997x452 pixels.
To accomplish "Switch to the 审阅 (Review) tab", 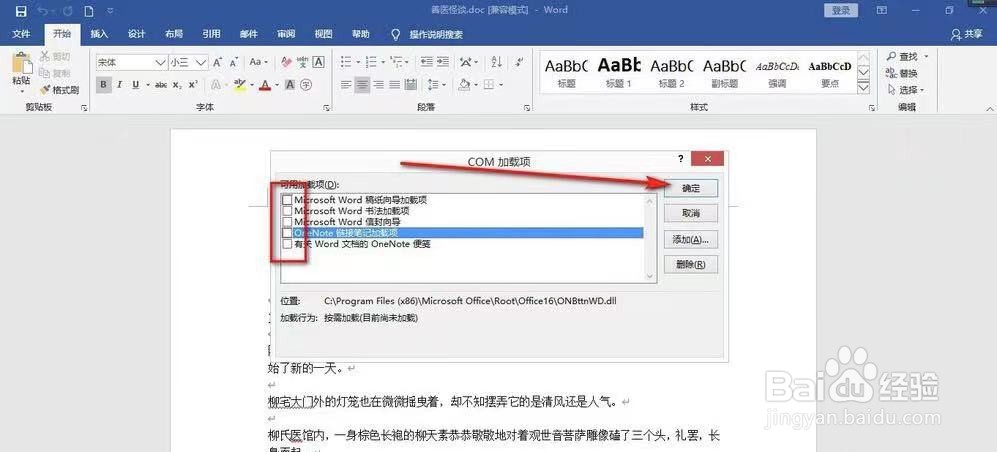I will (x=286, y=34).
